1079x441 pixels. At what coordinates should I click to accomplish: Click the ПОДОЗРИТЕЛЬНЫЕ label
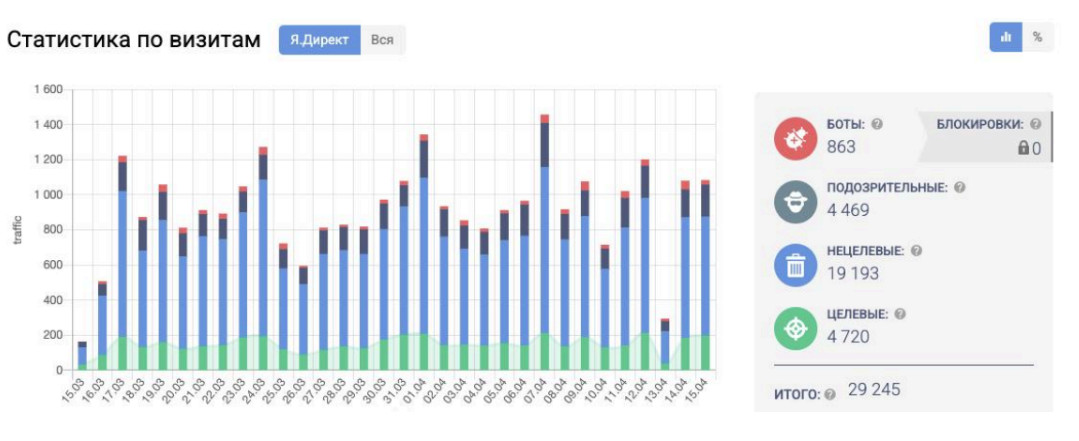tap(888, 188)
